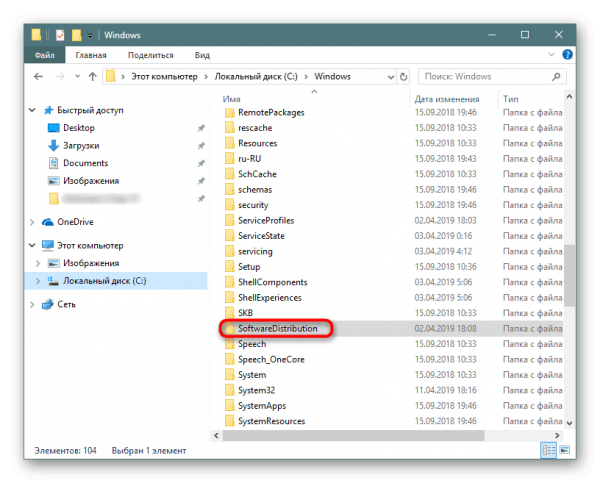Open the Help question mark icon
Screen dimensions: 600x483
567,55
